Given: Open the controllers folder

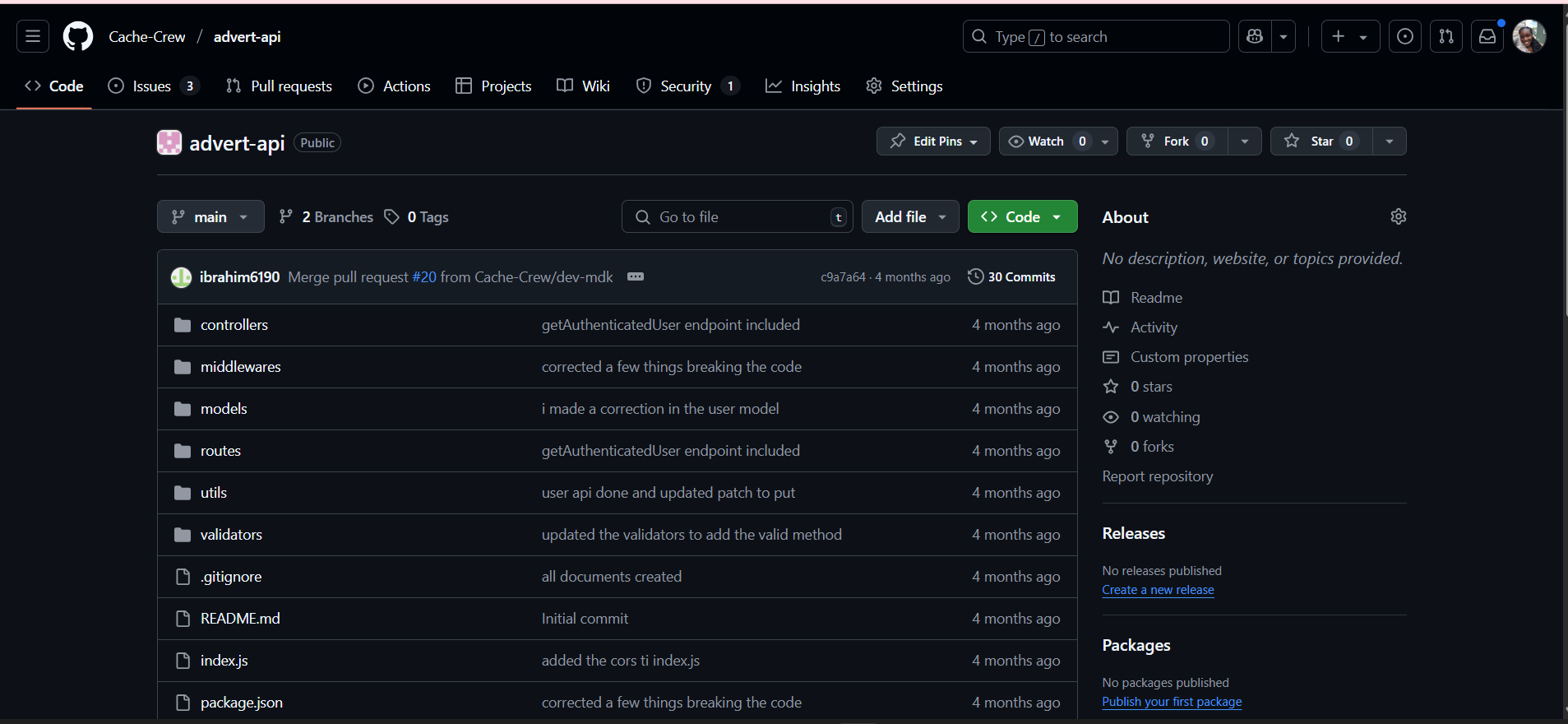Looking at the screenshot, I should [x=234, y=325].
